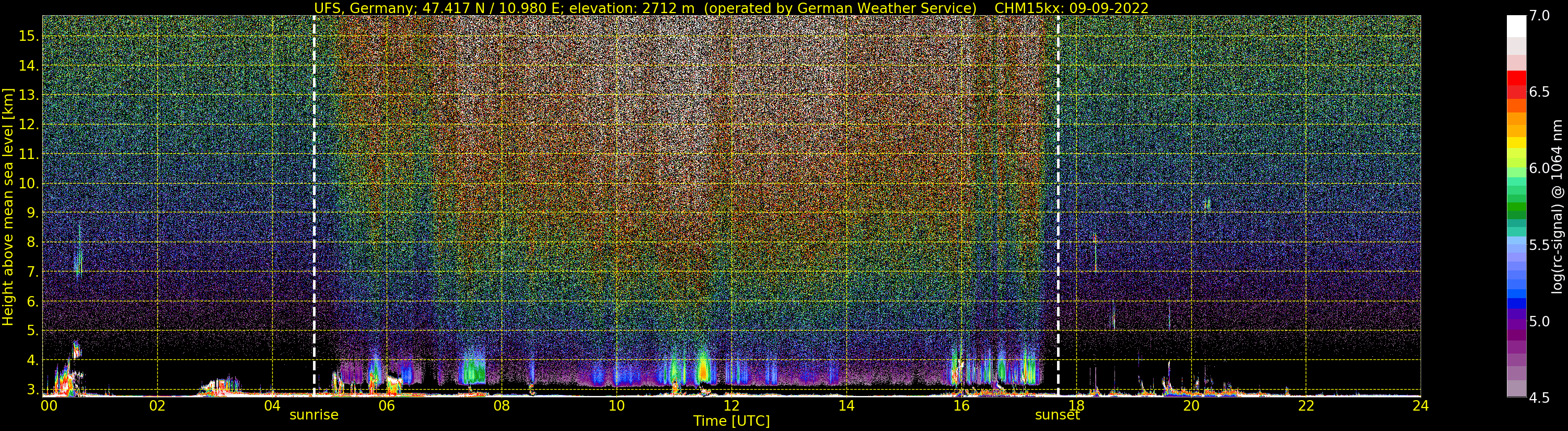Click height axis tick '4.'
Screen dimensions: 1568x431
click(x=33, y=360)
